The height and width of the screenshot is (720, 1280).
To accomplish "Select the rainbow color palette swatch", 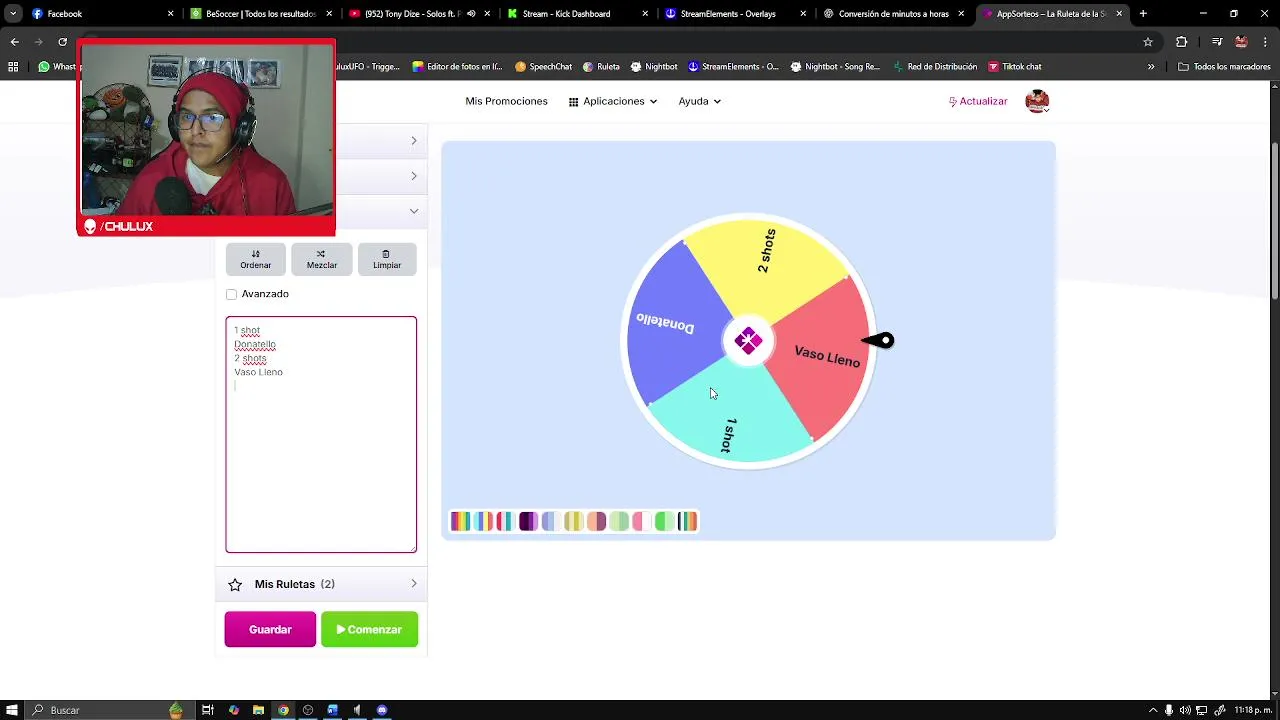I will pyautogui.click(x=460, y=521).
